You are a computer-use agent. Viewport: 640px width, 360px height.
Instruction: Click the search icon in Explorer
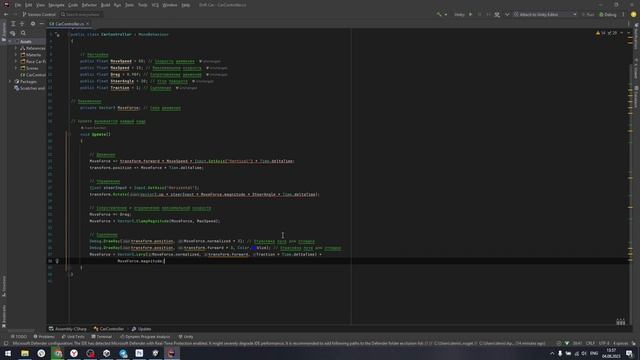pos(23,33)
